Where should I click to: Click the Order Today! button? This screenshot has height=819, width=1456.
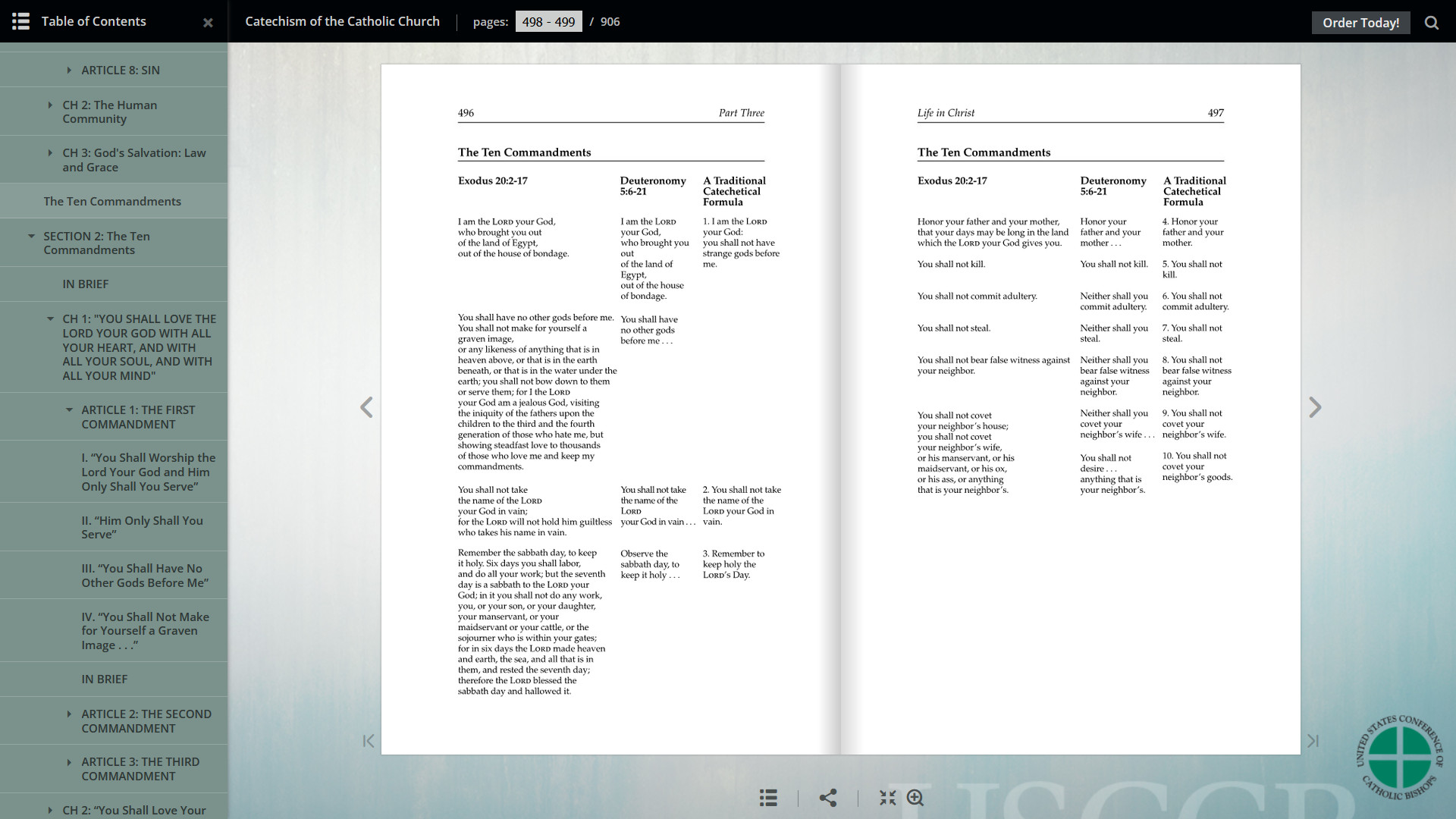1360,23
